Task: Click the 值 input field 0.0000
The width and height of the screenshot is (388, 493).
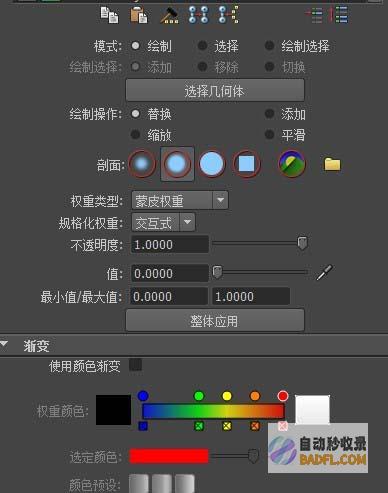Action: (x=170, y=273)
